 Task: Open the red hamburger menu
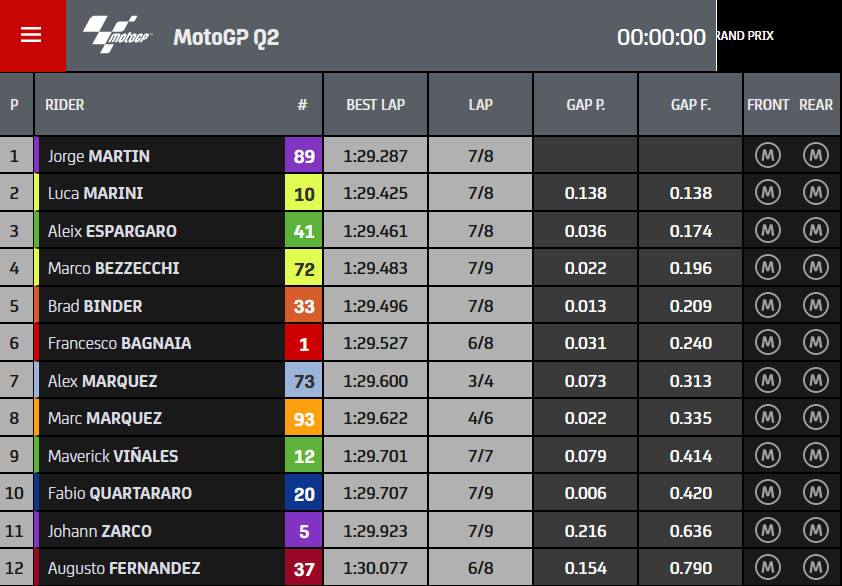click(31, 35)
